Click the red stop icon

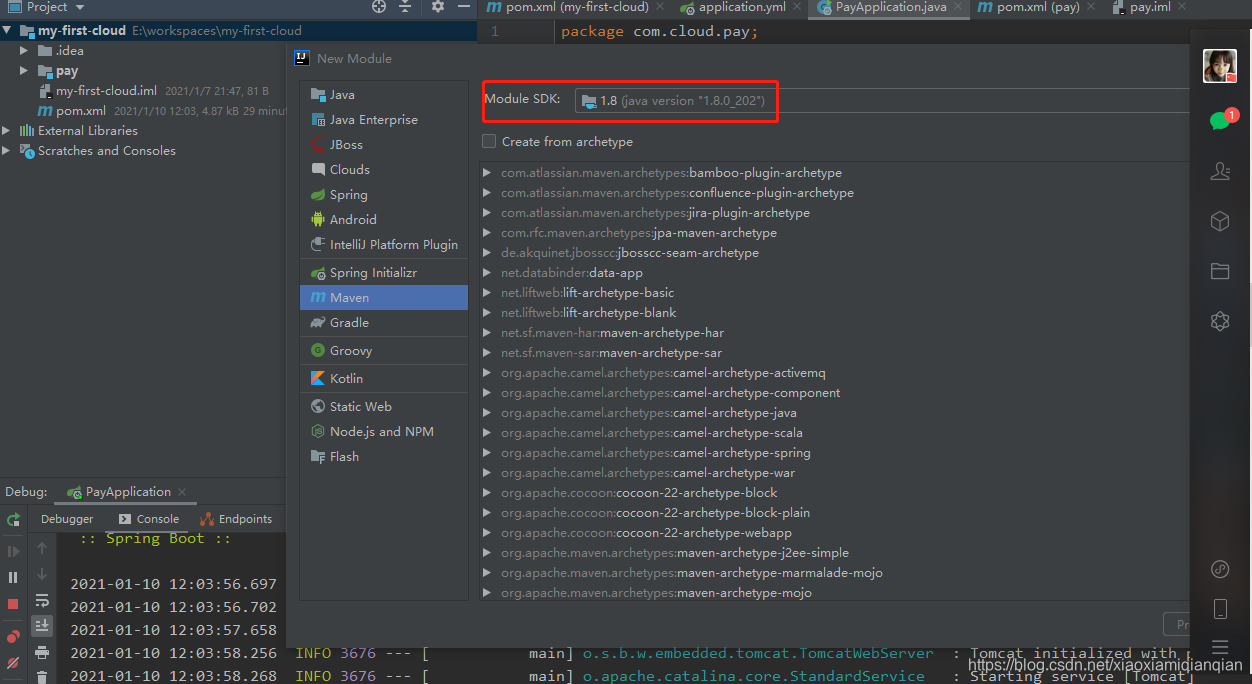point(13,604)
